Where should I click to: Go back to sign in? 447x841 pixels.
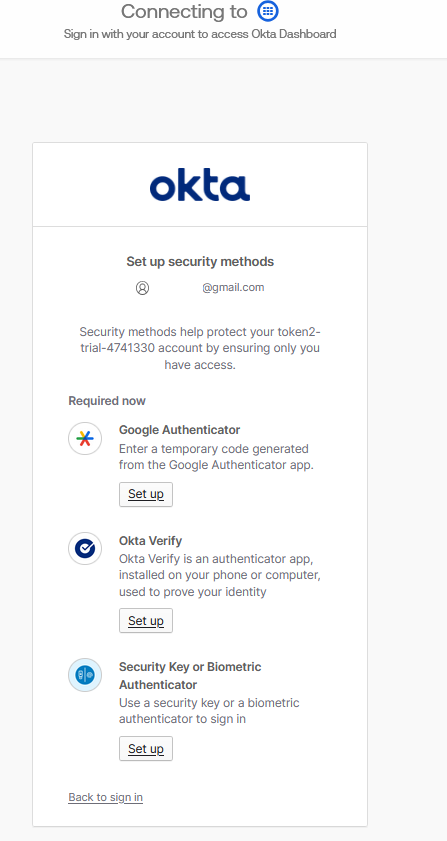pyautogui.click(x=106, y=797)
